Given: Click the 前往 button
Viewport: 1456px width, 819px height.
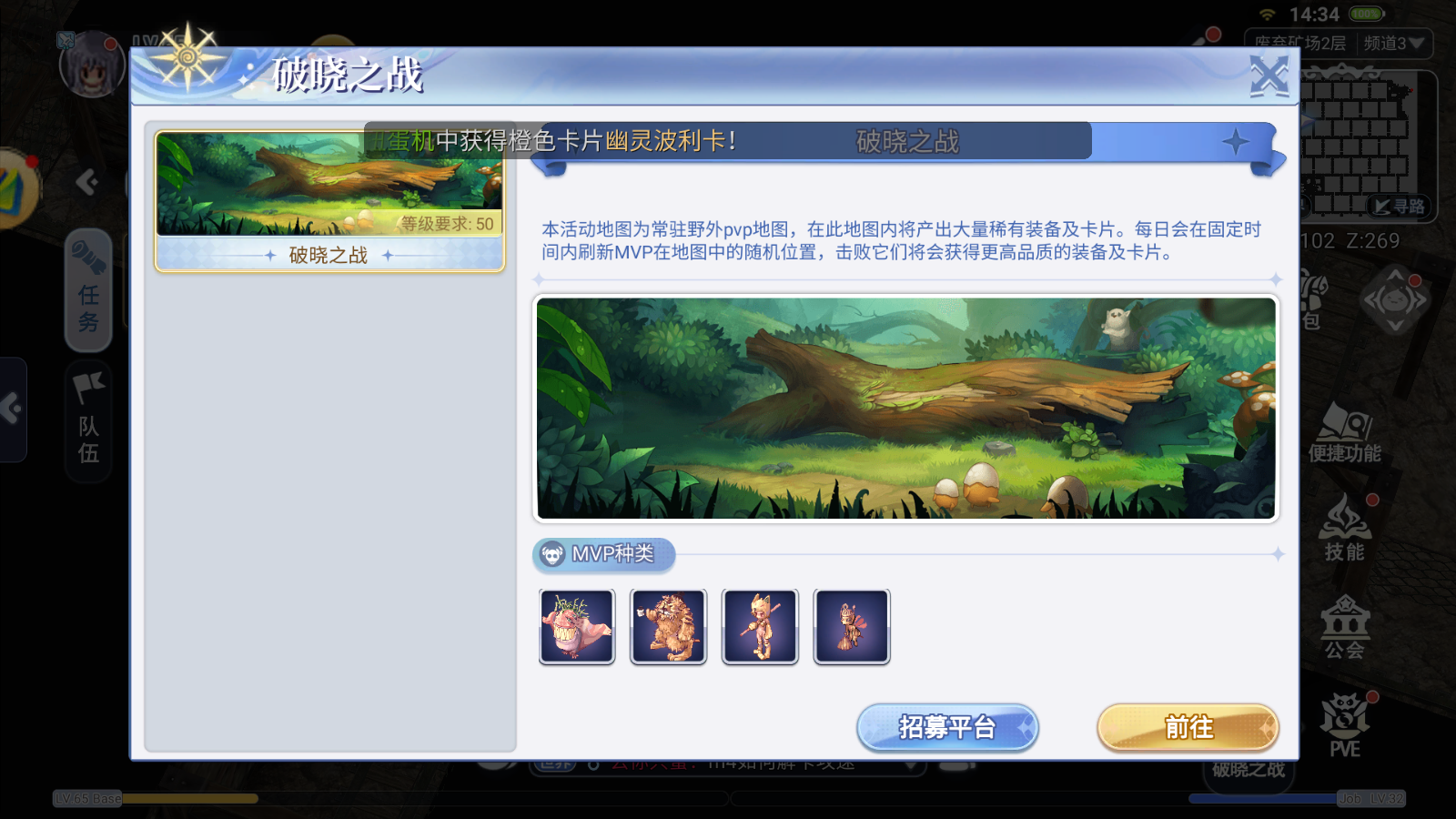Looking at the screenshot, I should (1188, 727).
